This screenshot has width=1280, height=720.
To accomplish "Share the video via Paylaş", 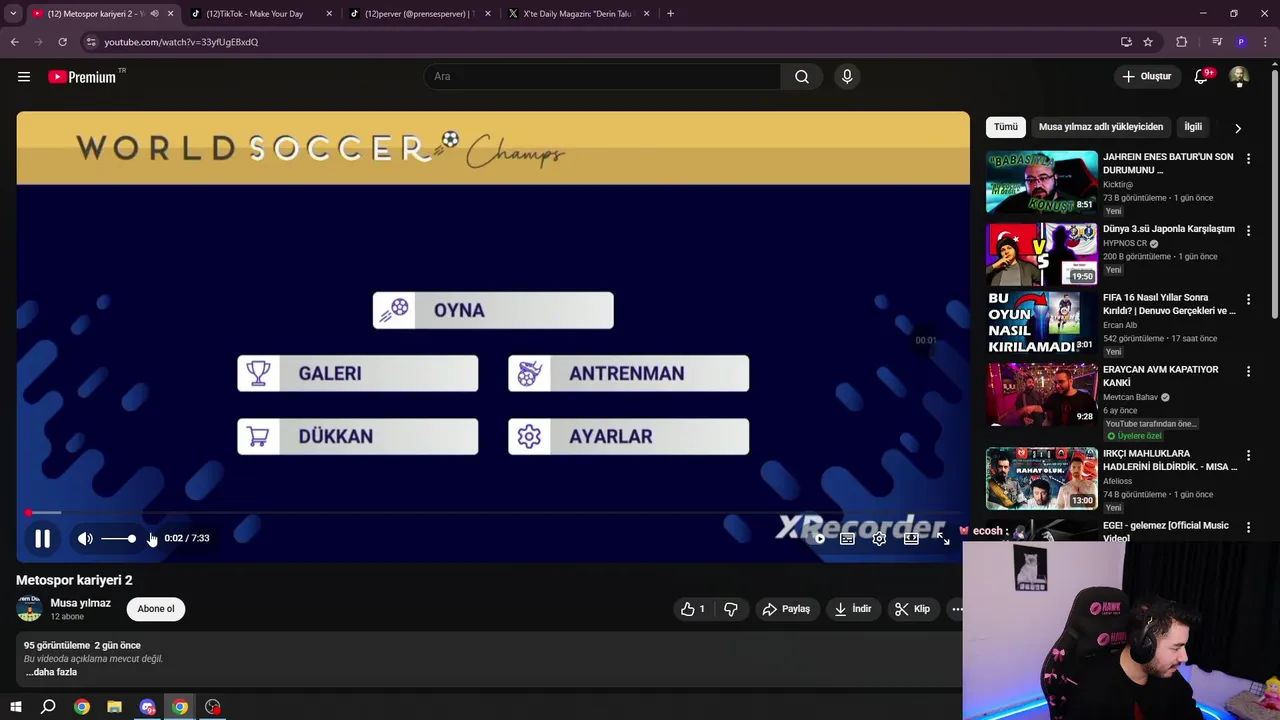I will (x=786, y=609).
